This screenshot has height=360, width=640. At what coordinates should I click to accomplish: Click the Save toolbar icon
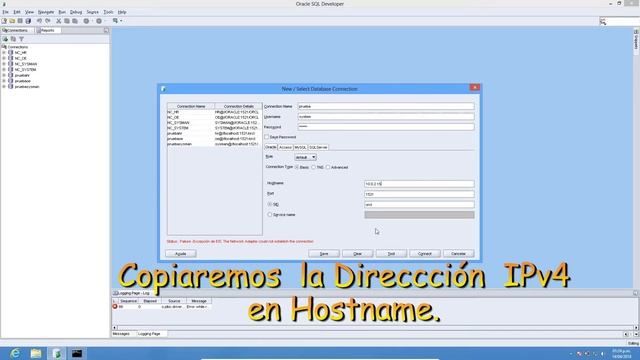20,21
